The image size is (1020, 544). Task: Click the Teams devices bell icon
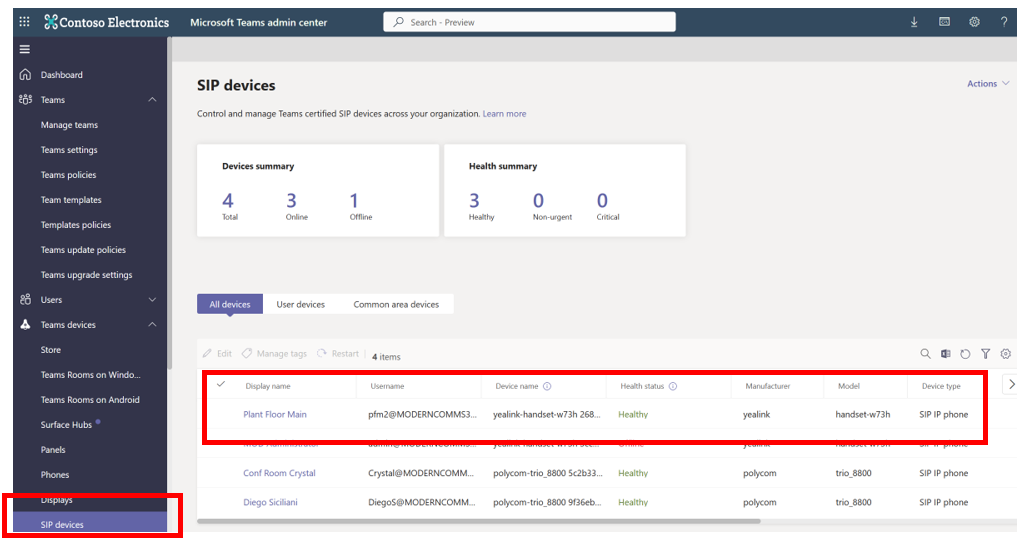pos(25,324)
